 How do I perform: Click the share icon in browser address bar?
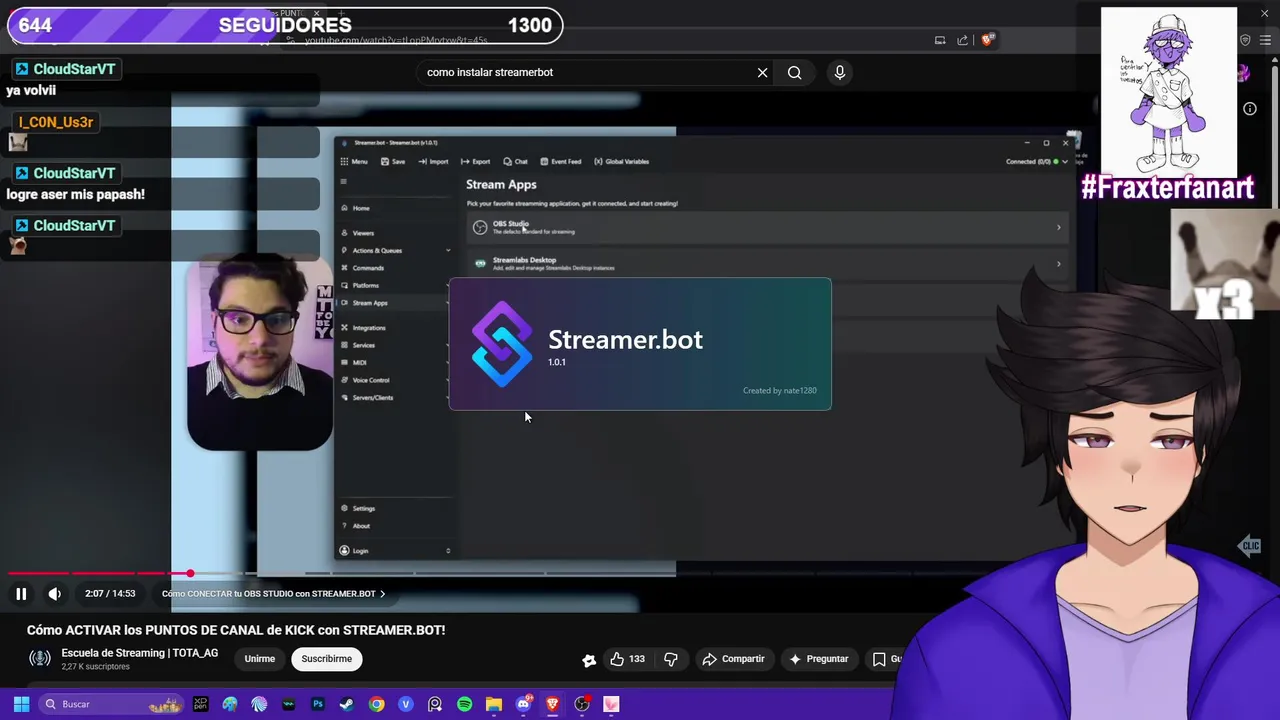962,40
